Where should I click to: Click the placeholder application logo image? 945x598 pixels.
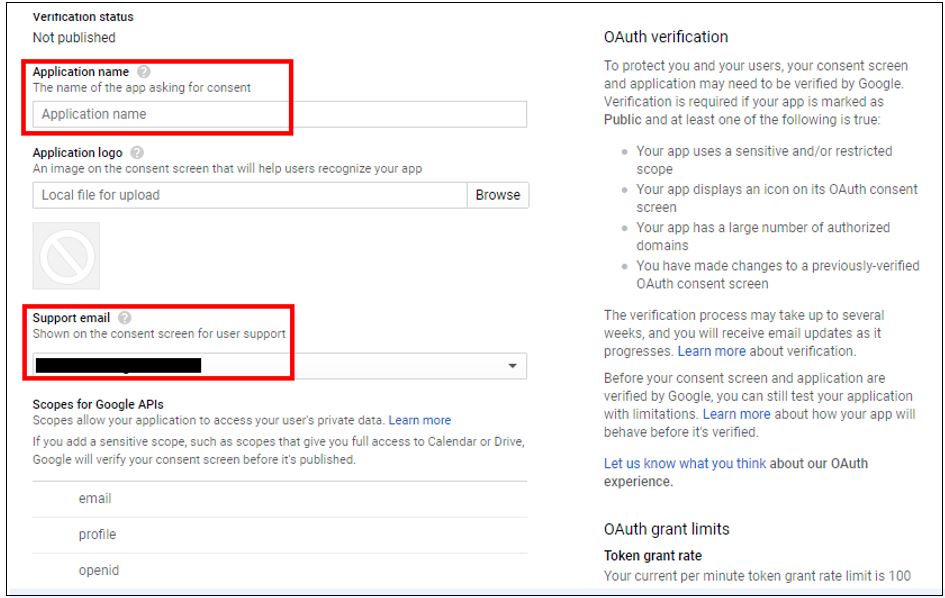[x=66, y=256]
